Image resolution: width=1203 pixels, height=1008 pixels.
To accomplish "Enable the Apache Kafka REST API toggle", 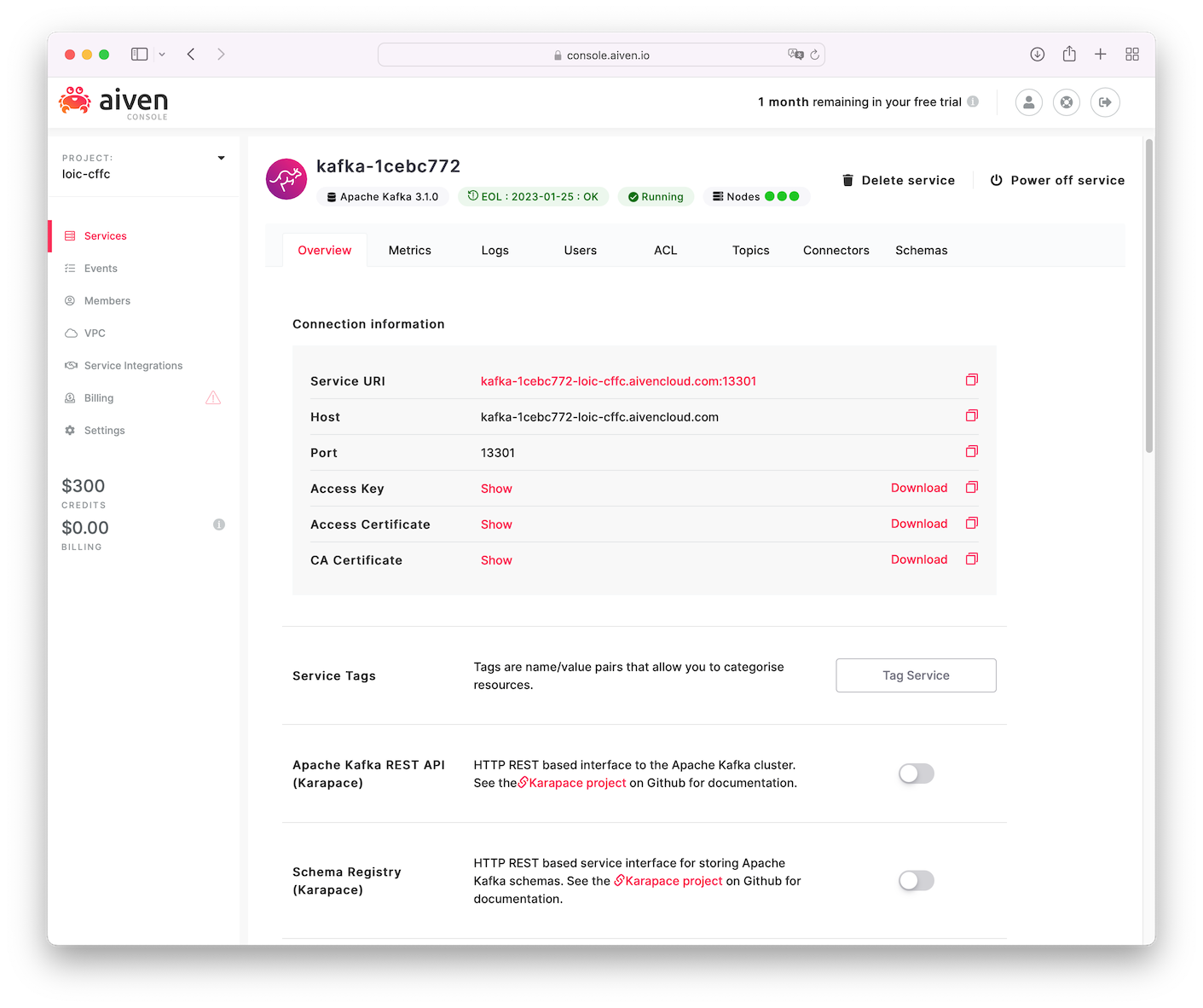I will (917, 773).
